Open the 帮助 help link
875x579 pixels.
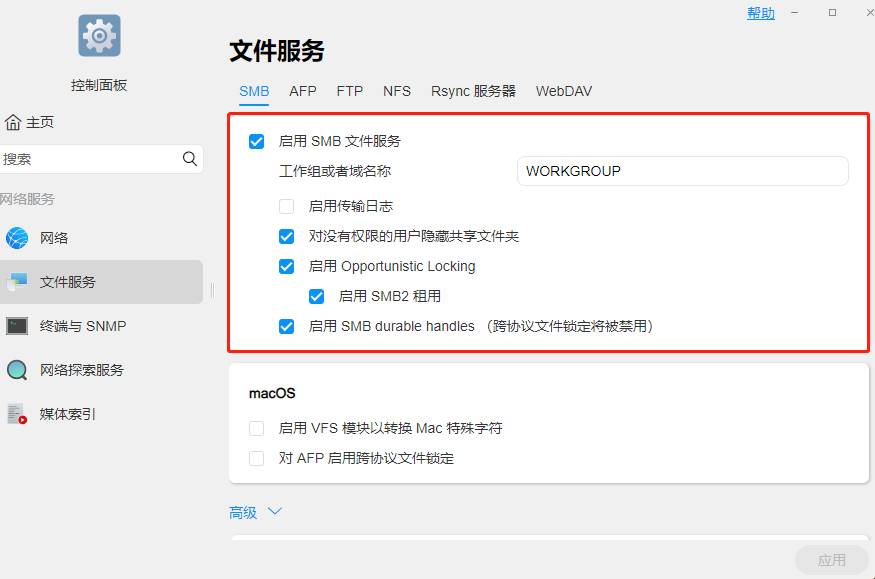[761, 13]
